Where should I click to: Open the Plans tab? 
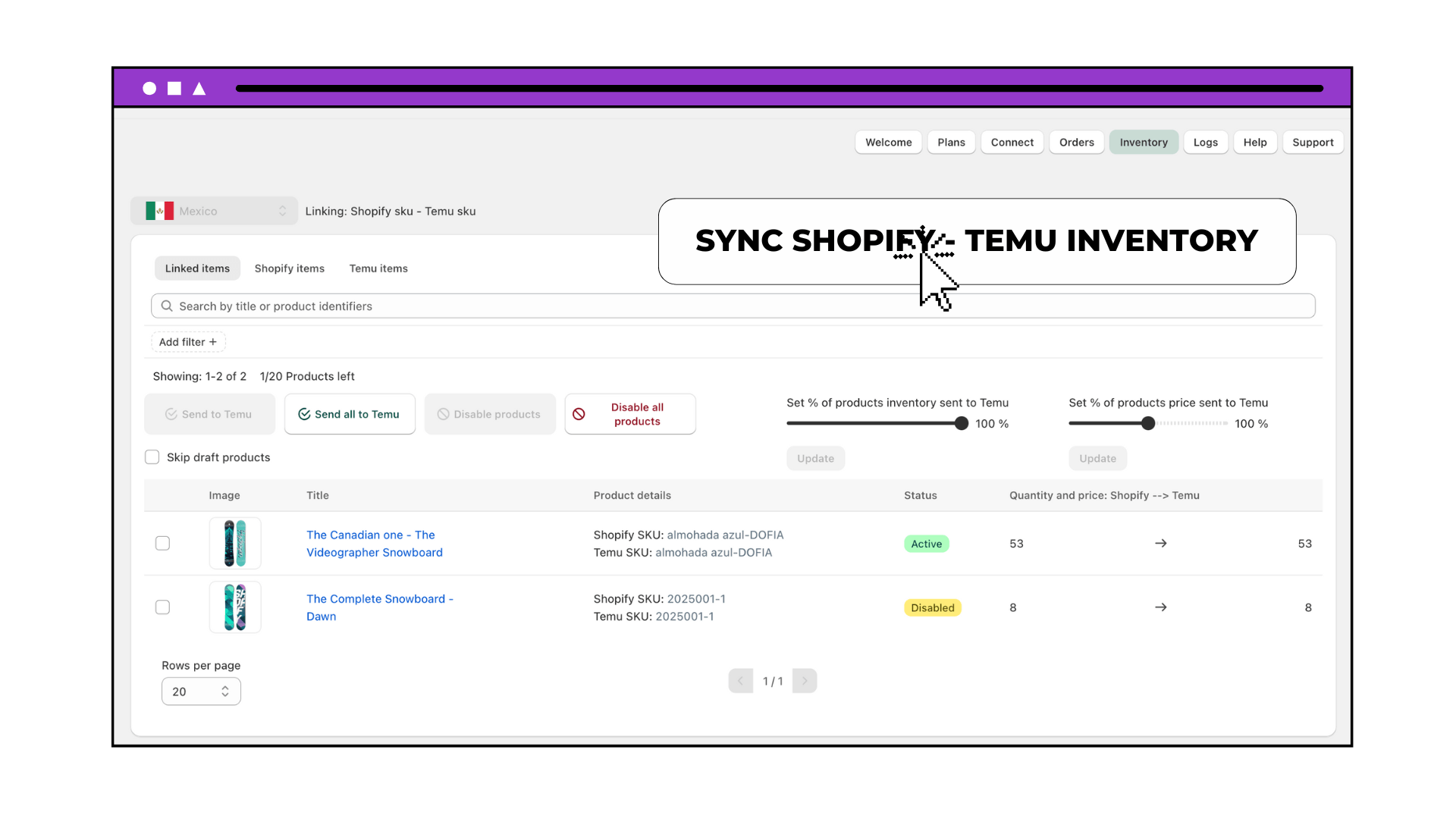tap(951, 143)
